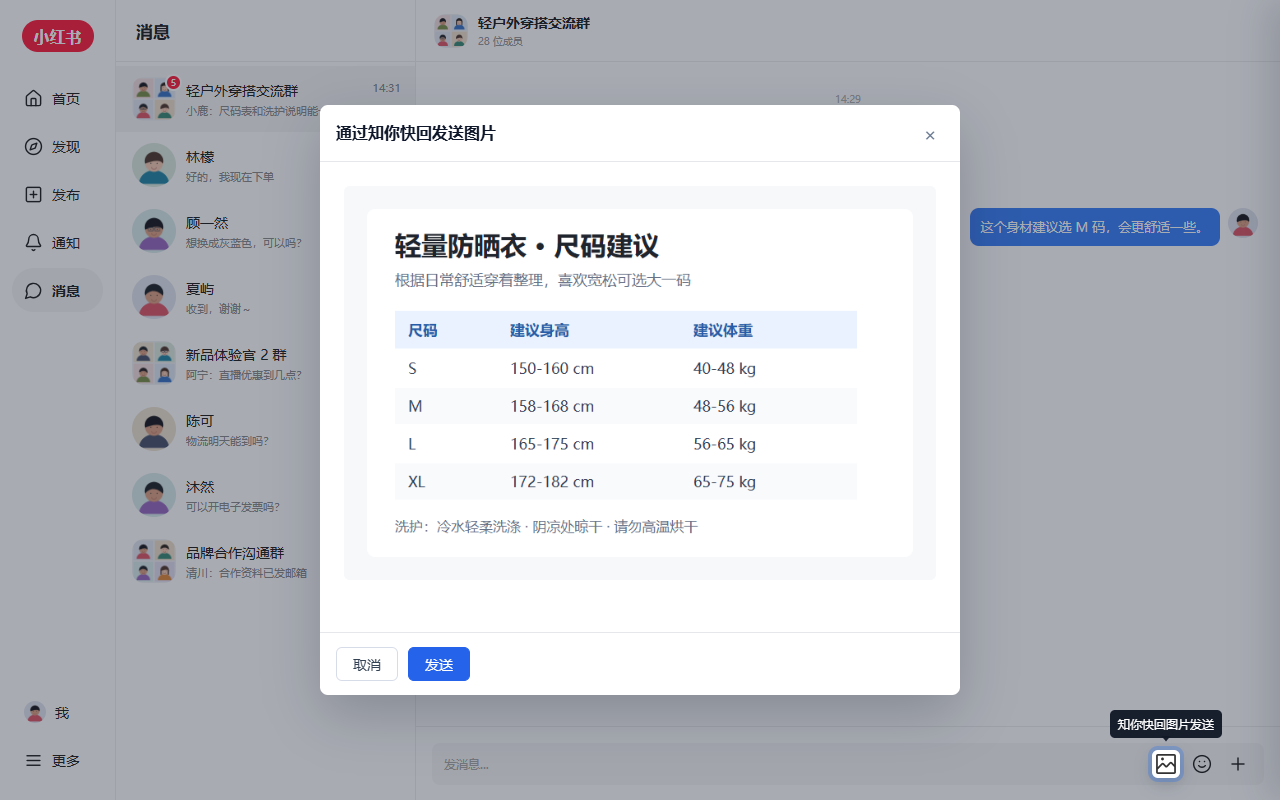Click the 14:29 timestamp in the chat
This screenshot has height=800, width=1280.
click(848, 99)
